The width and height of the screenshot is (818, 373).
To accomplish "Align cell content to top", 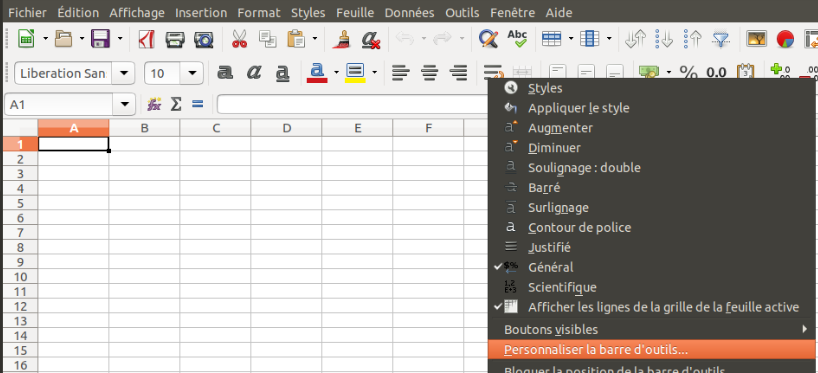I will 558,71.
